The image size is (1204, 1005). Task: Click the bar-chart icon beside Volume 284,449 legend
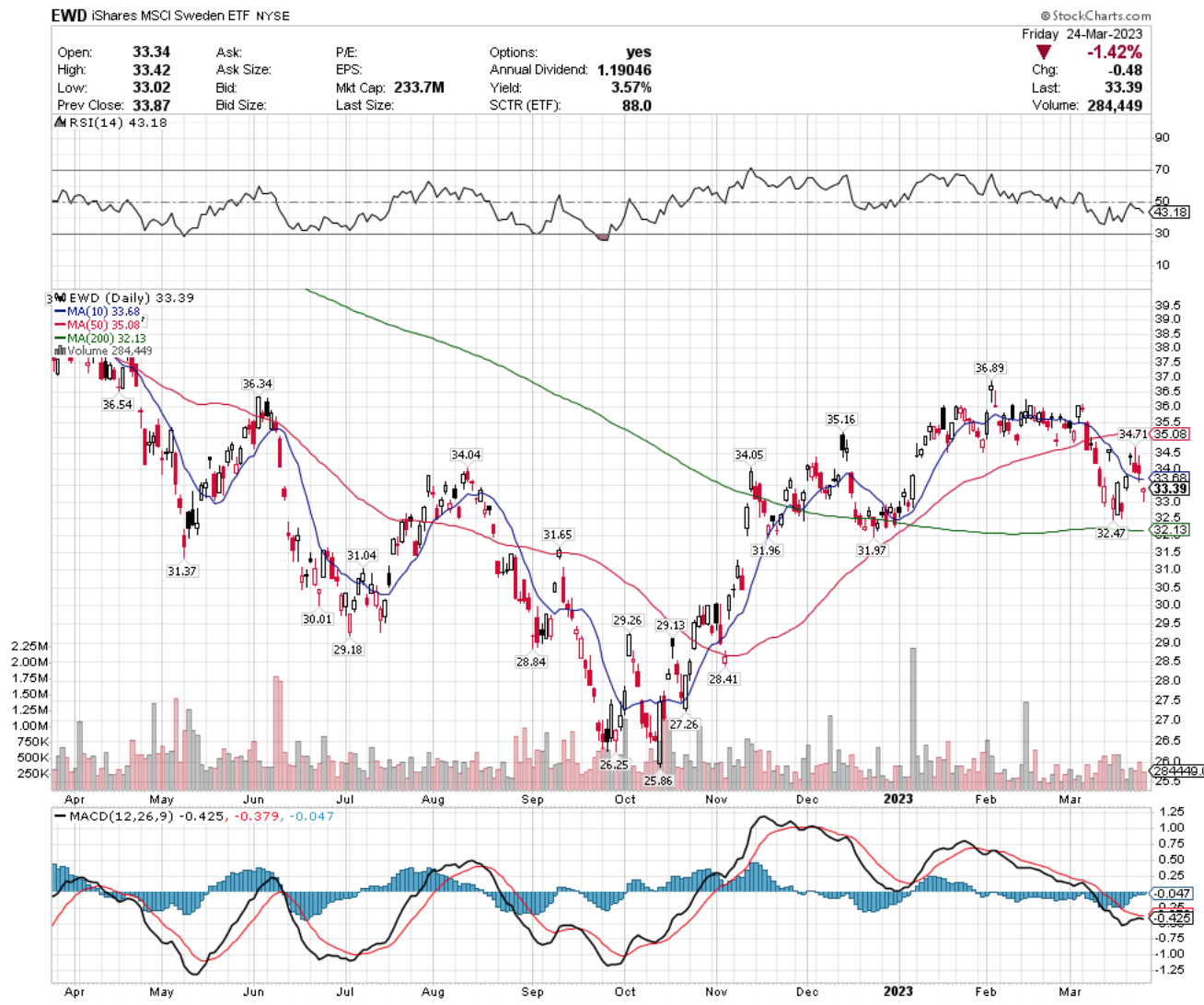60,351
